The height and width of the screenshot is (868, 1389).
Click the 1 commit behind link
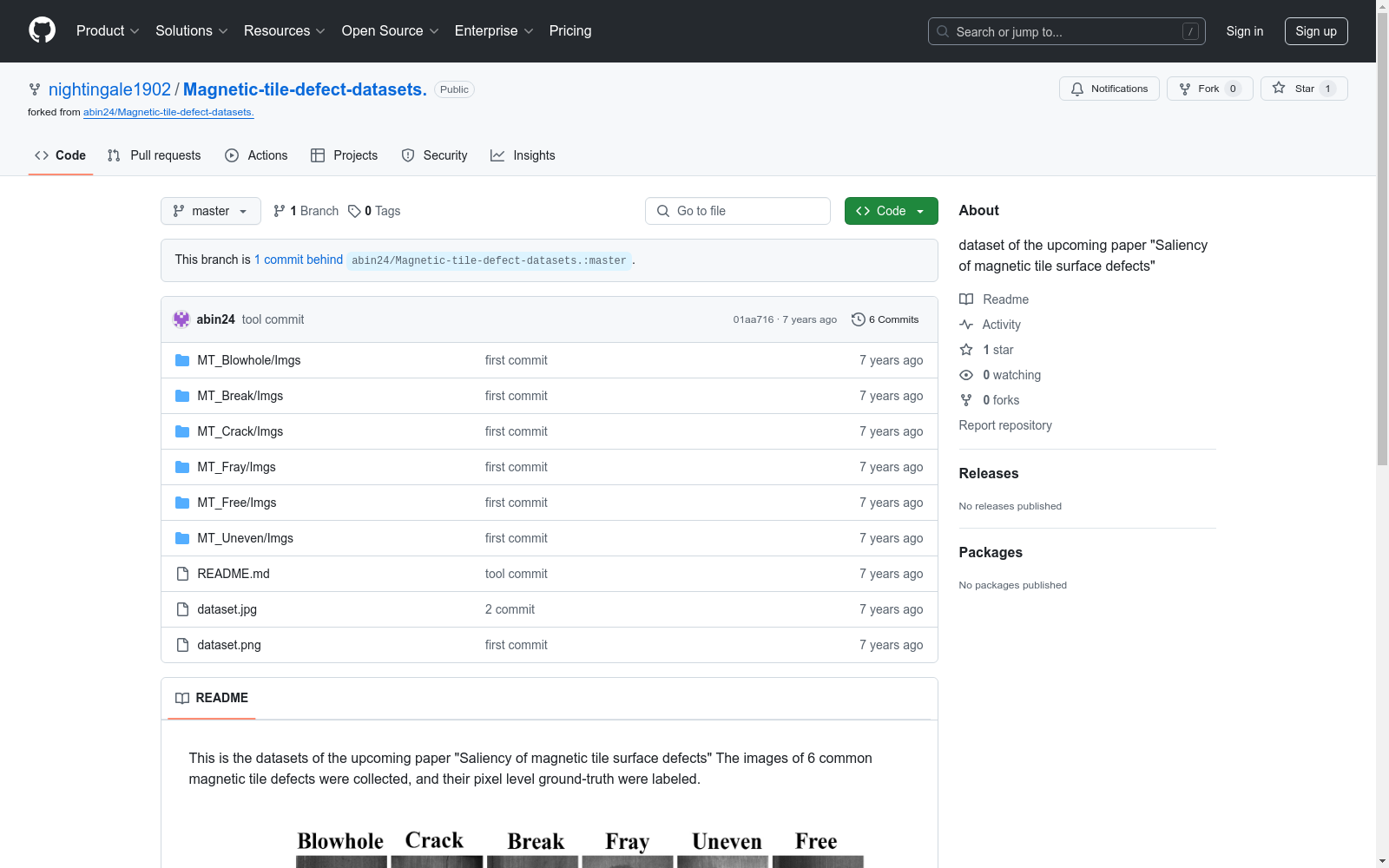pyautogui.click(x=299, y=260)
